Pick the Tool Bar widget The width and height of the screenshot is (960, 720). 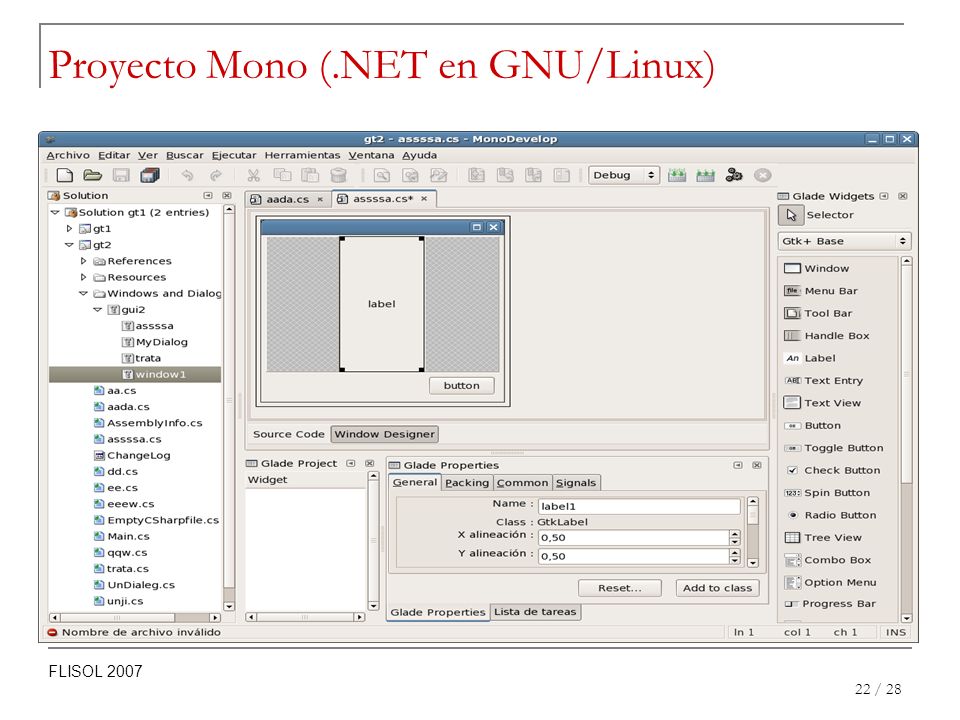pos(818,313)
